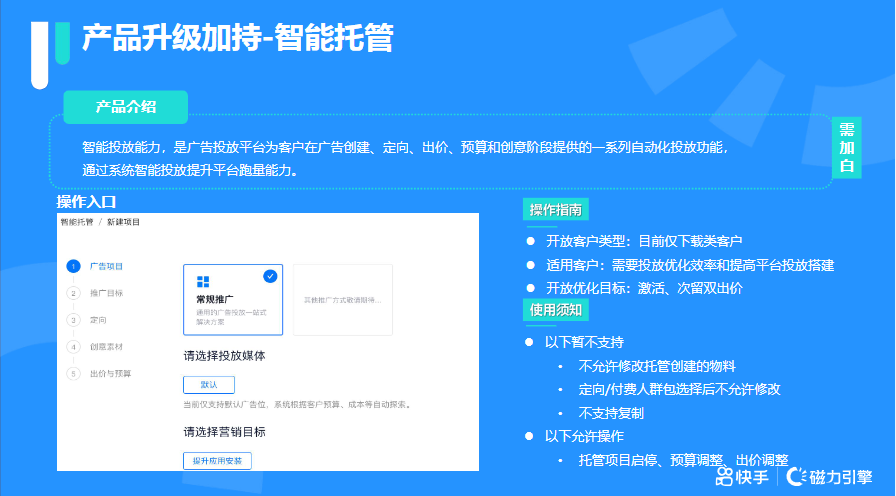
Task: Open the 推广目标 step label
Action: point(106,293)
